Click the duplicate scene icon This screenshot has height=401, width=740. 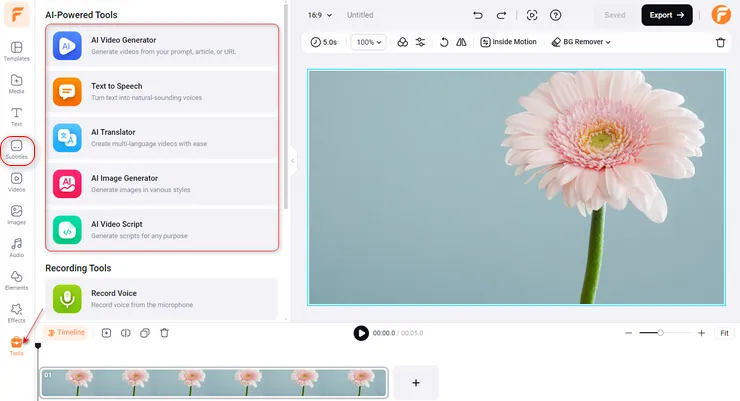tap(145, 333)
